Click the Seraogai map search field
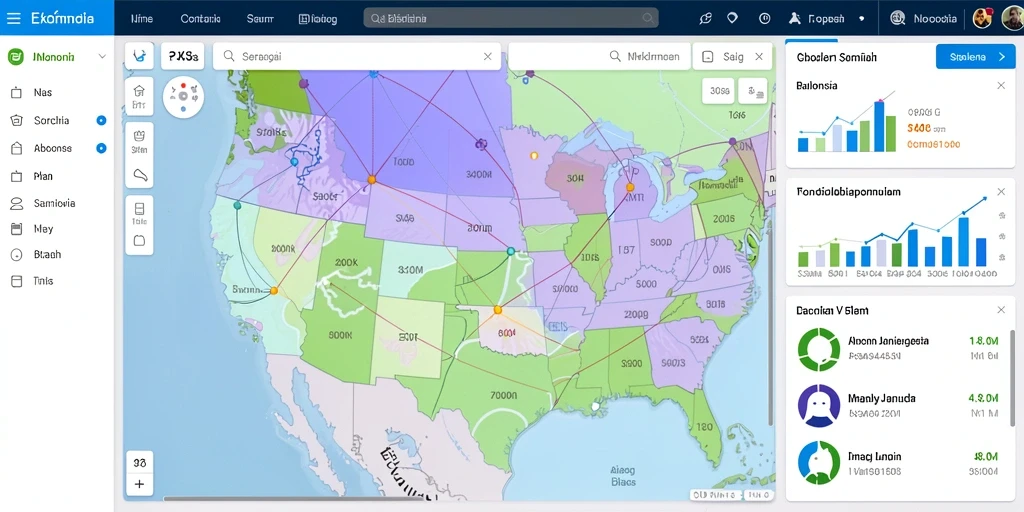Screen dimensions: 1024x512 point(362,57)
